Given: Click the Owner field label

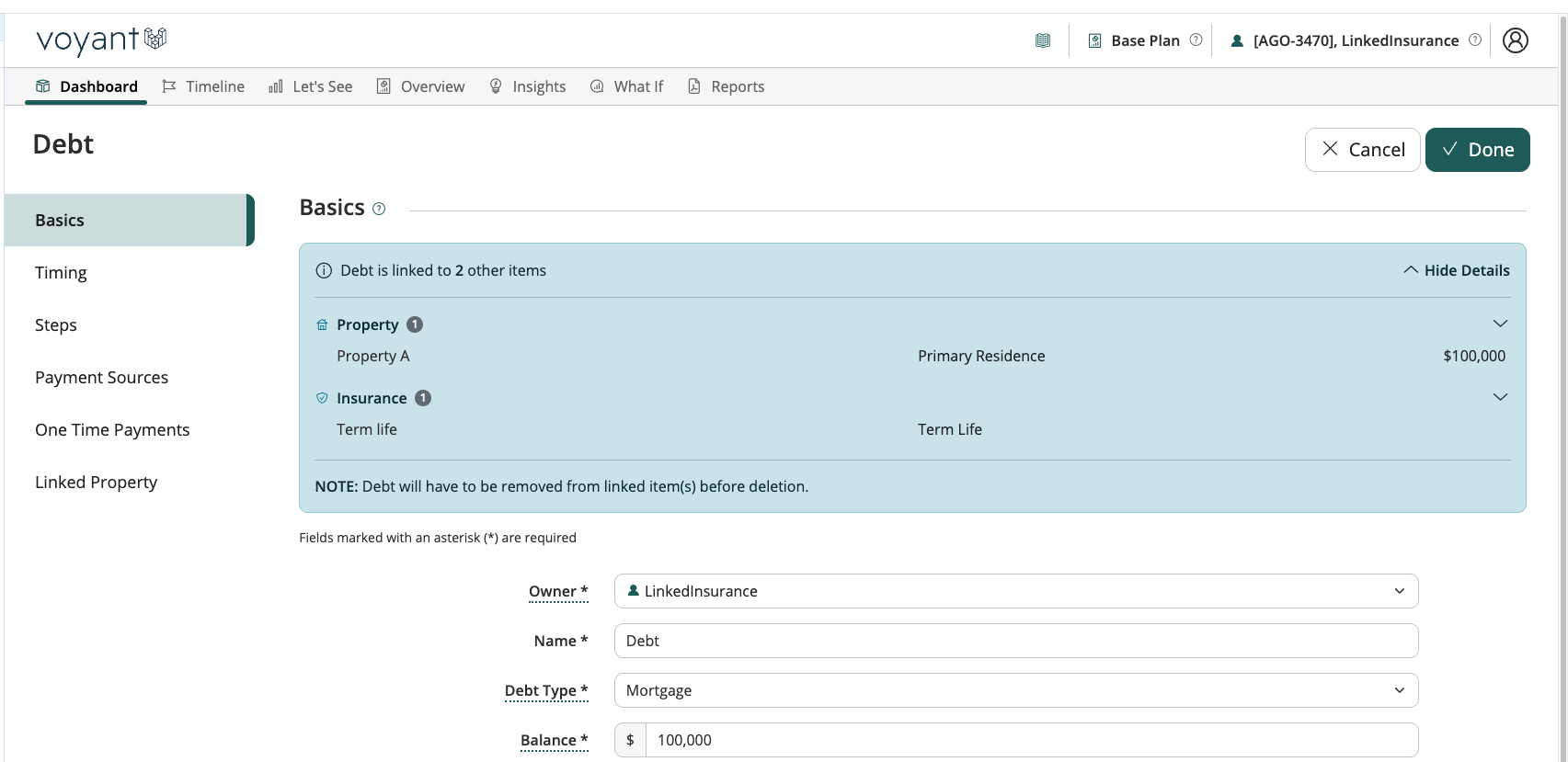Looking at the screenshot, I should click(557, 591).
